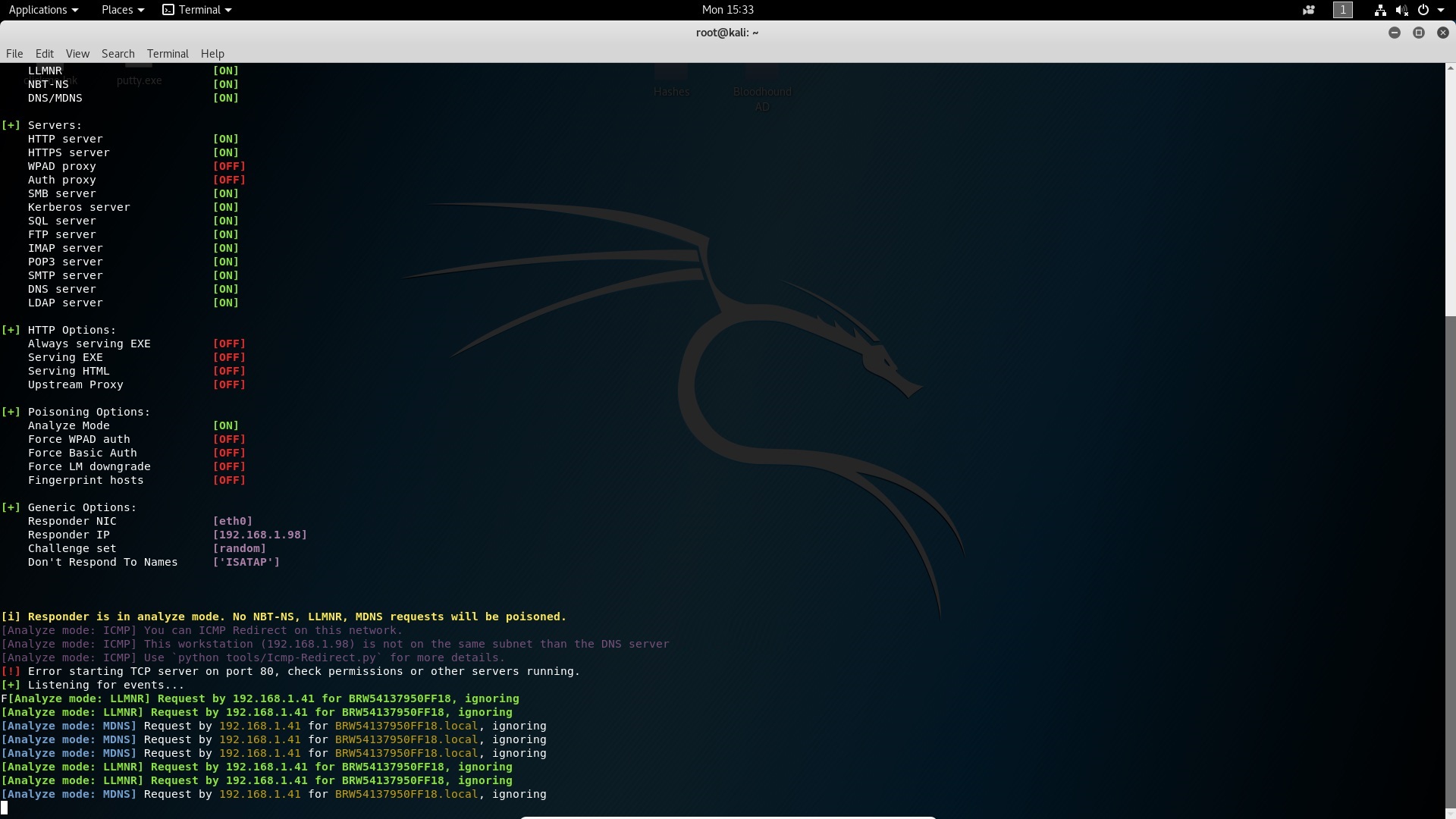This screenshot has height=819, width=1456.
Task: Open the Edit menu
Action: (45, 54)
